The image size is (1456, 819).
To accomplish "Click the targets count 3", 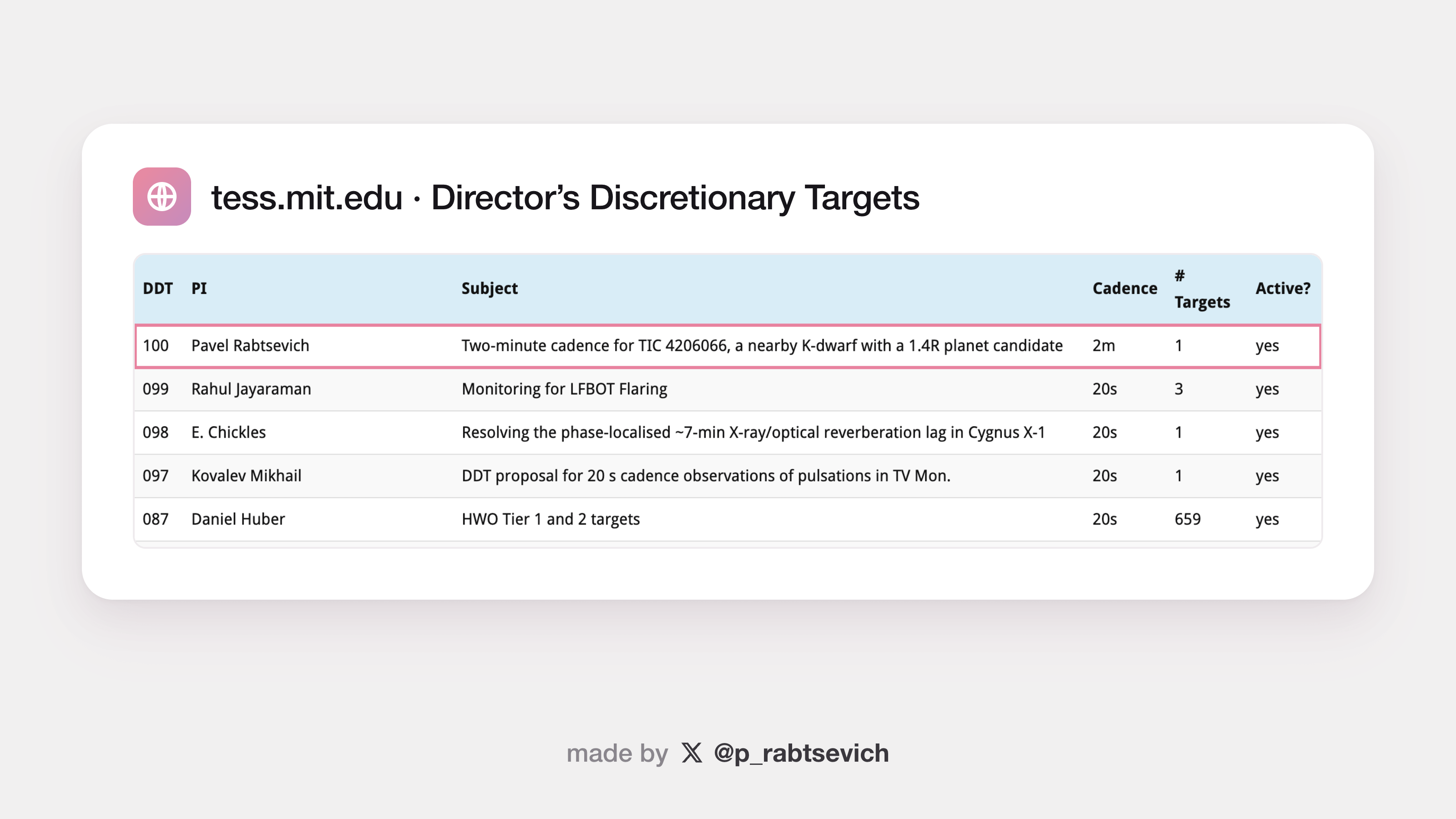I will click(1178, 389).
